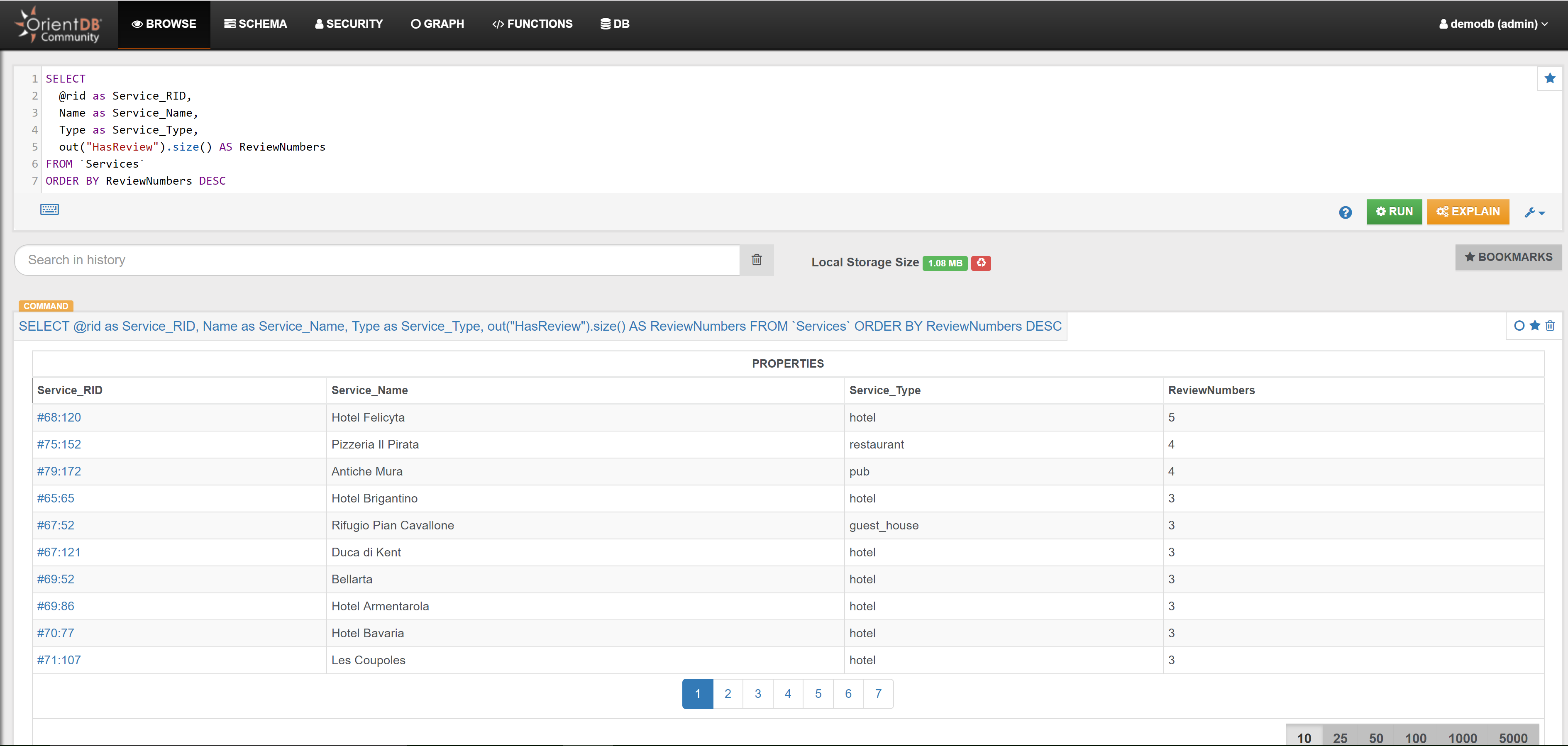Click the bookmark star icon in the query editor
This screenshot has width=1568, height=746.
pyautogui.click(x=1549, y=78)
